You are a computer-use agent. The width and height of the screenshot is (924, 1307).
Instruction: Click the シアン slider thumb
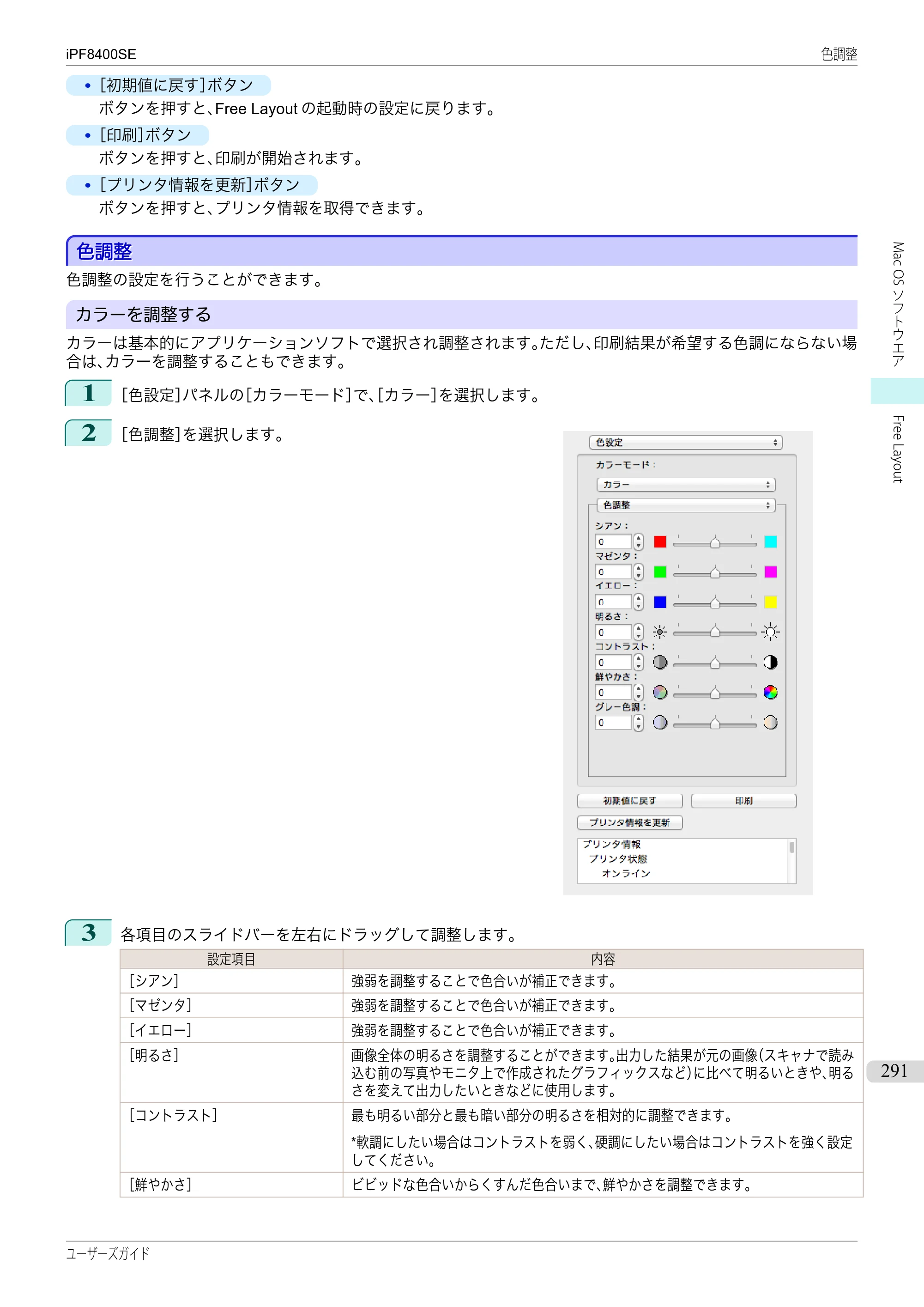[715, 542]
